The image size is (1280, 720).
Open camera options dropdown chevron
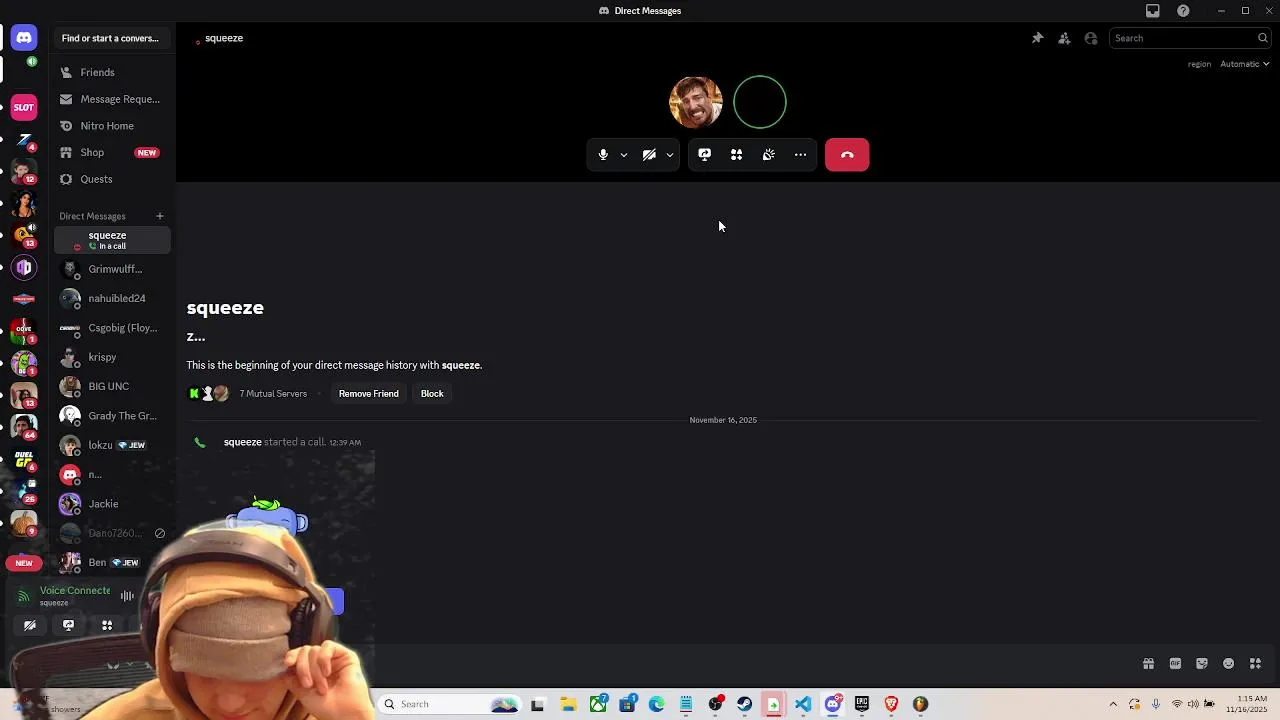coord(670,155)
